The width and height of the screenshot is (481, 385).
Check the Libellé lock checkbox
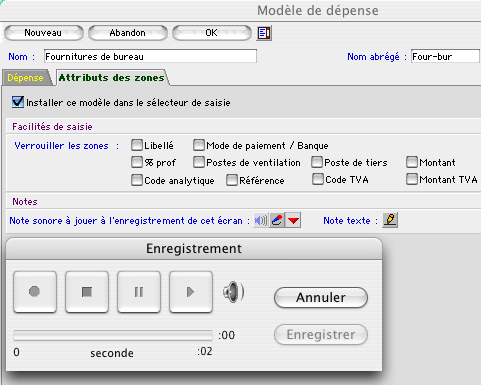pos(137,145)
